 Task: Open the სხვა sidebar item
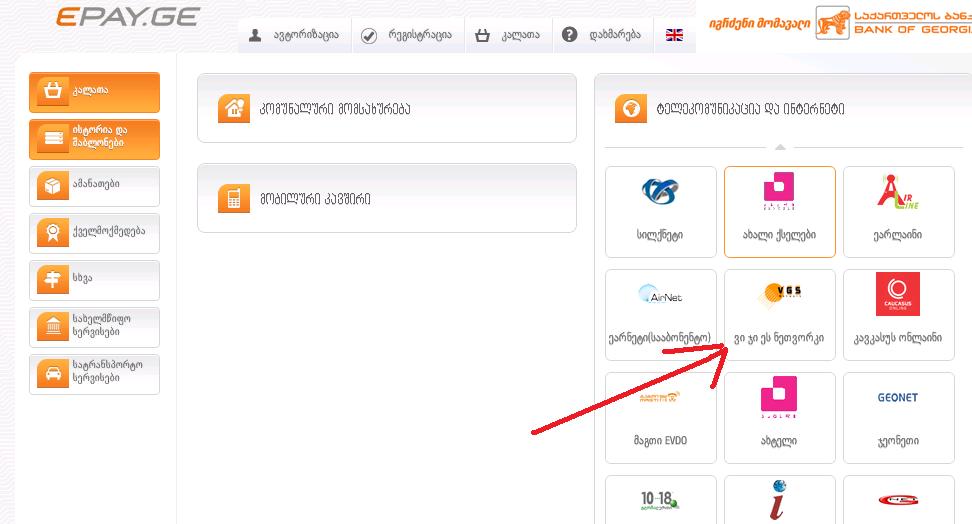(94, 280)
